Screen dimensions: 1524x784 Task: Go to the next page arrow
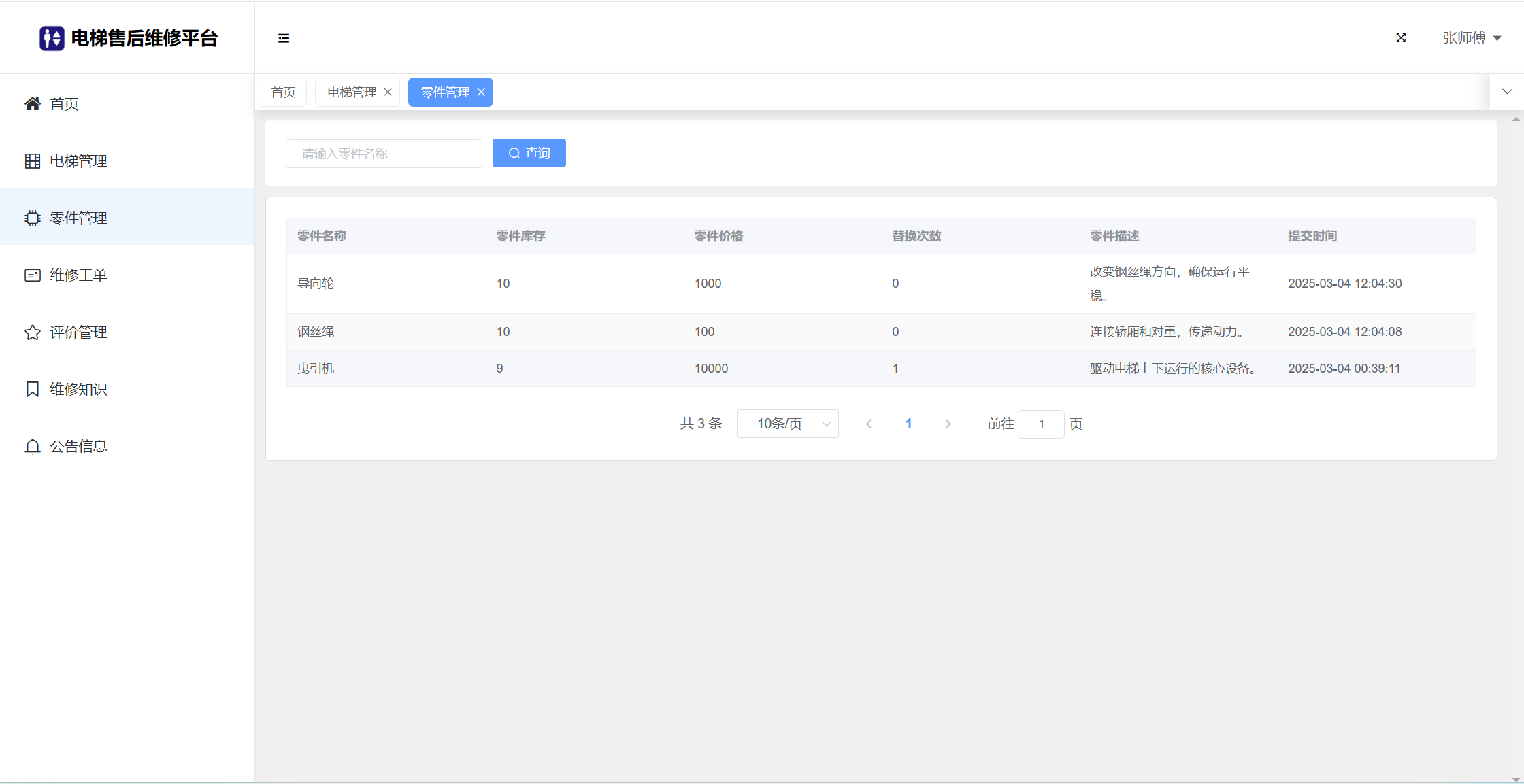[x=948, y=424]
